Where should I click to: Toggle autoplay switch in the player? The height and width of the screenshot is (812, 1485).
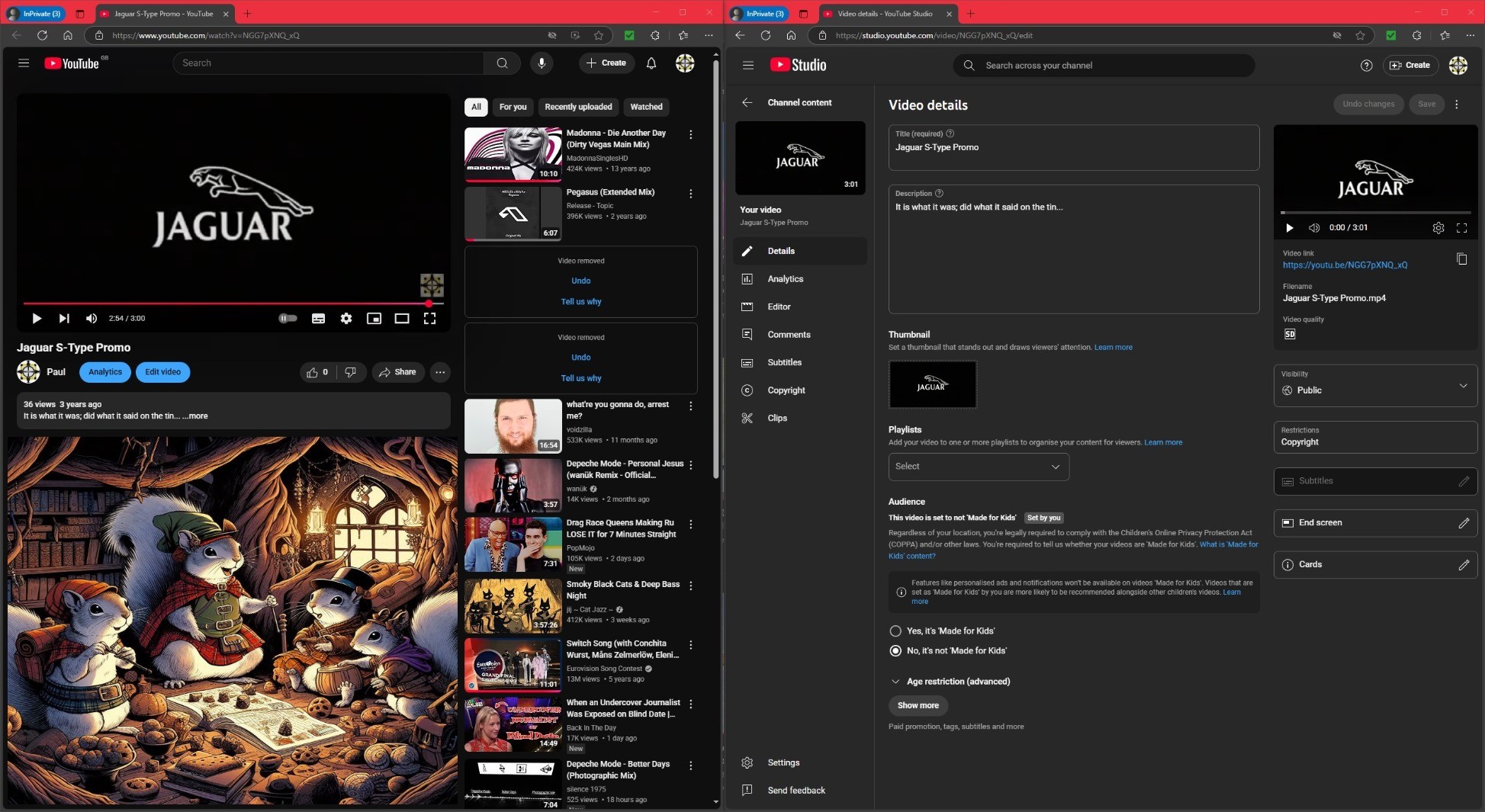coord(288,319)
